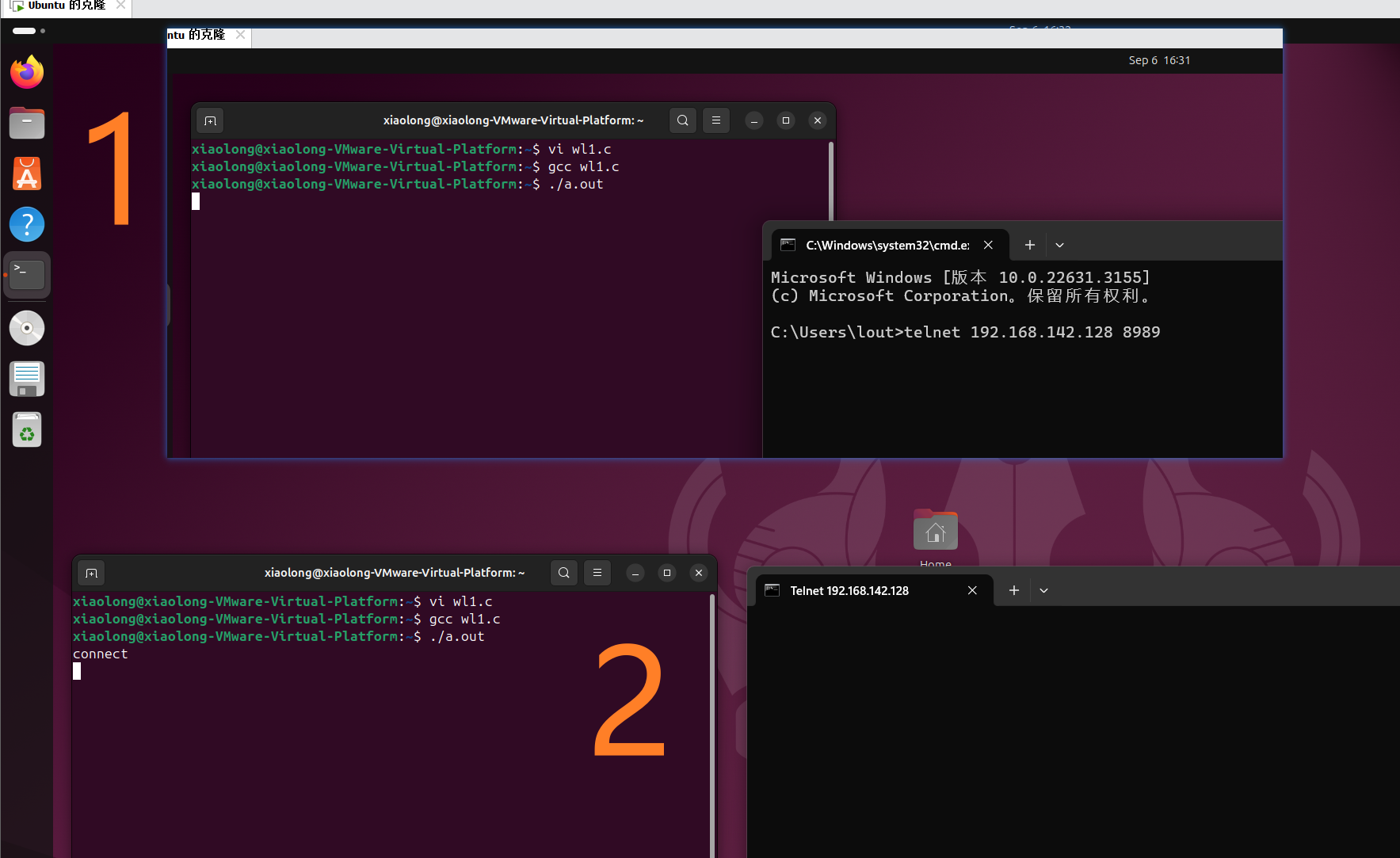Open profile dropdown in cmd.exe window
The width and height of the screenshot is (1400, 858).
pos(1059,246)
